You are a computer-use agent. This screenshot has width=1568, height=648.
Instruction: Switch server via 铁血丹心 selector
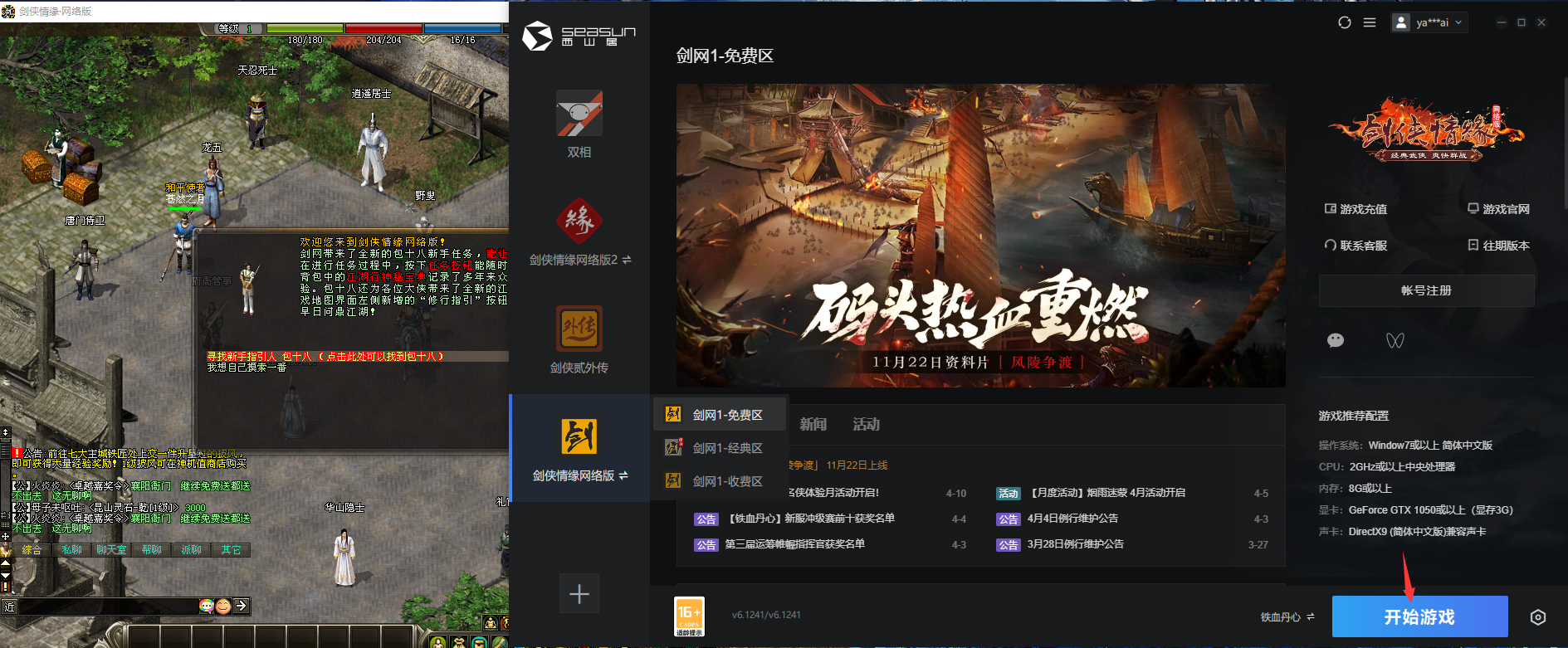click(x=1287, y=617)
